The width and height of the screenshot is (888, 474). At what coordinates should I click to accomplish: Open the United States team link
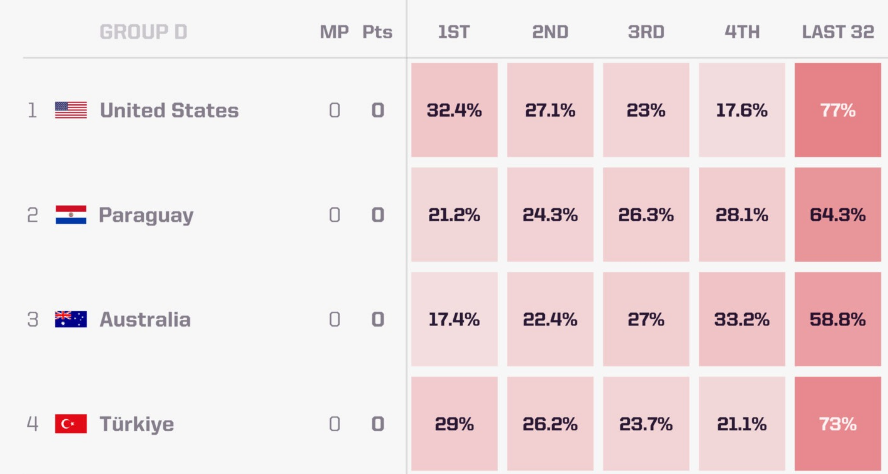coord(169,110)
